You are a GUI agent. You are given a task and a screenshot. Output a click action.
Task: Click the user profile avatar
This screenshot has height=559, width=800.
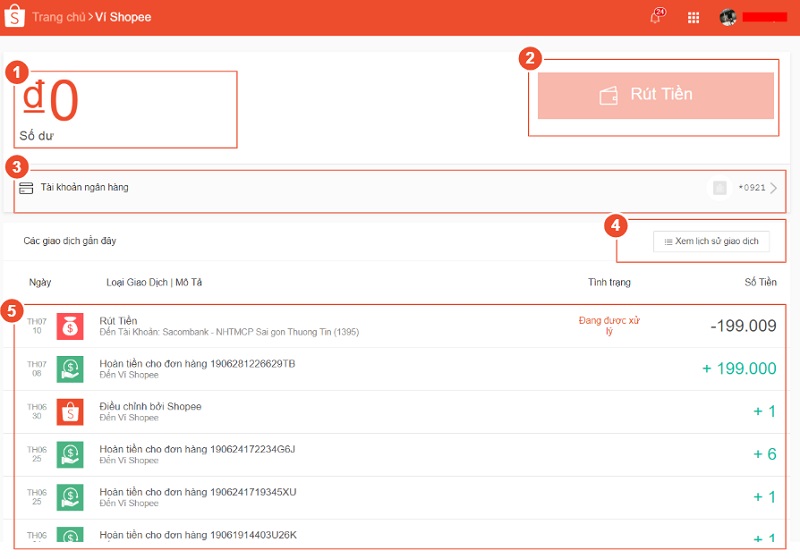(x=728, y=17)
